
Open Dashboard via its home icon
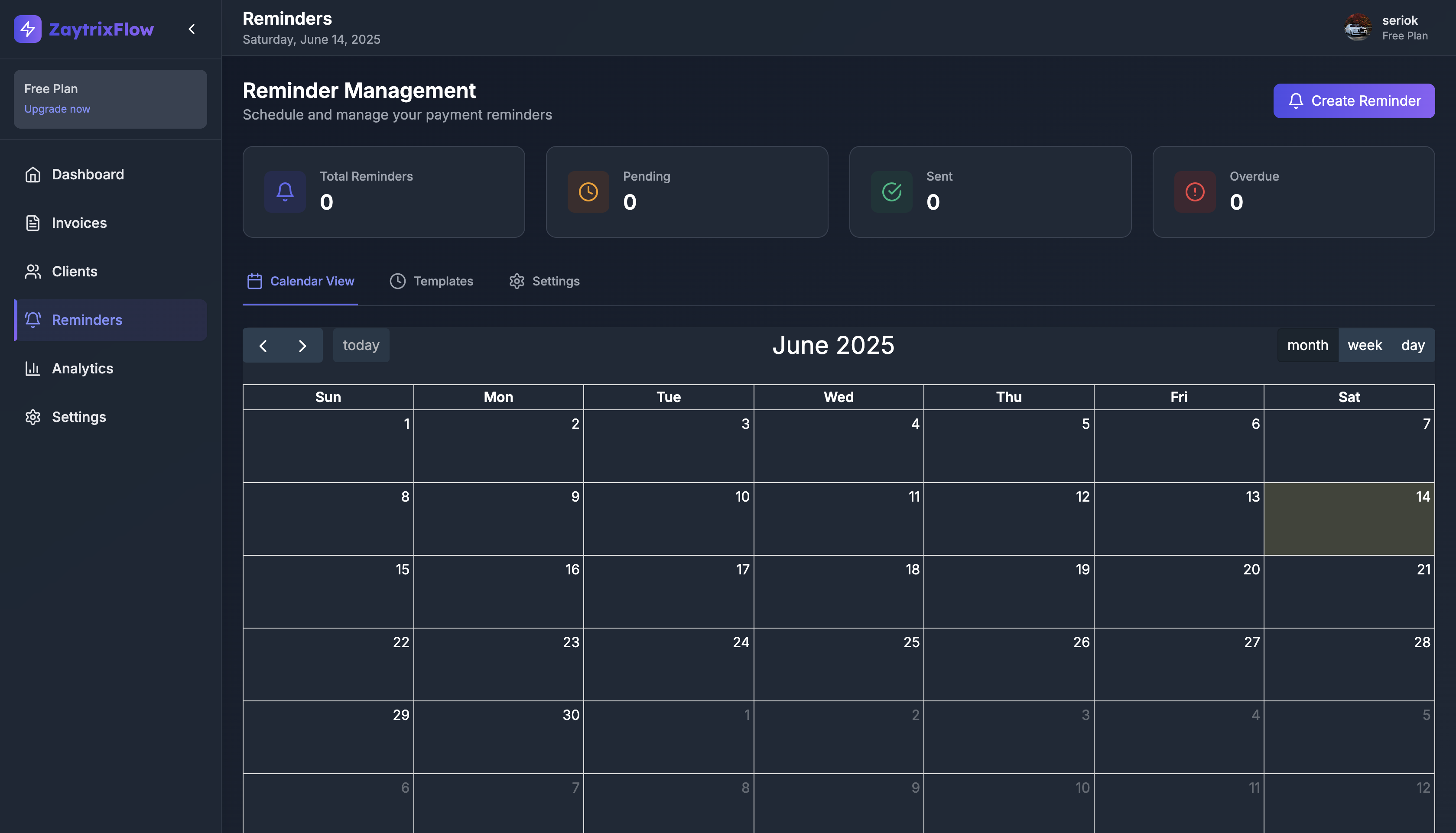tap(32, 175)
